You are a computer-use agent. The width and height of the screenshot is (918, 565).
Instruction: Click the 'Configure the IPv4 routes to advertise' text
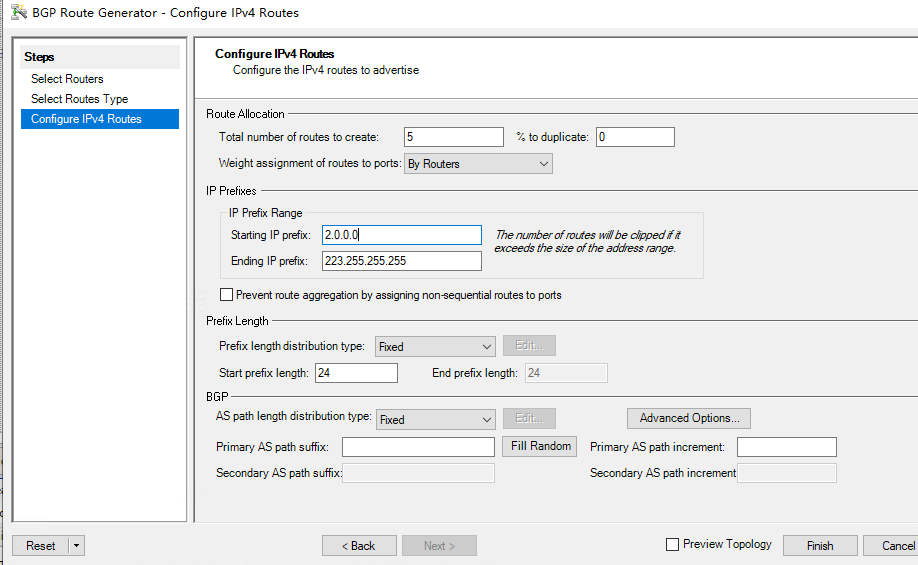click(326, 70)
